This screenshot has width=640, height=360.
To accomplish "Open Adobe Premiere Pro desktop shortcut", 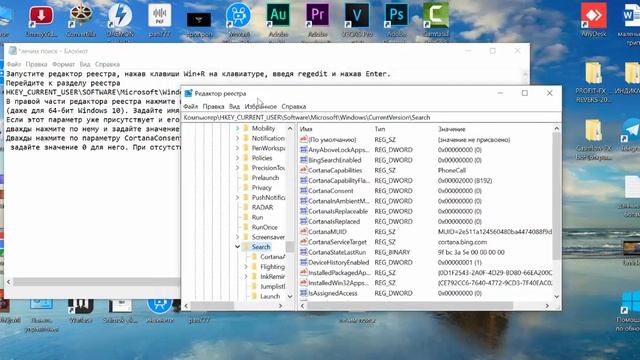I will tap(317, 16).
